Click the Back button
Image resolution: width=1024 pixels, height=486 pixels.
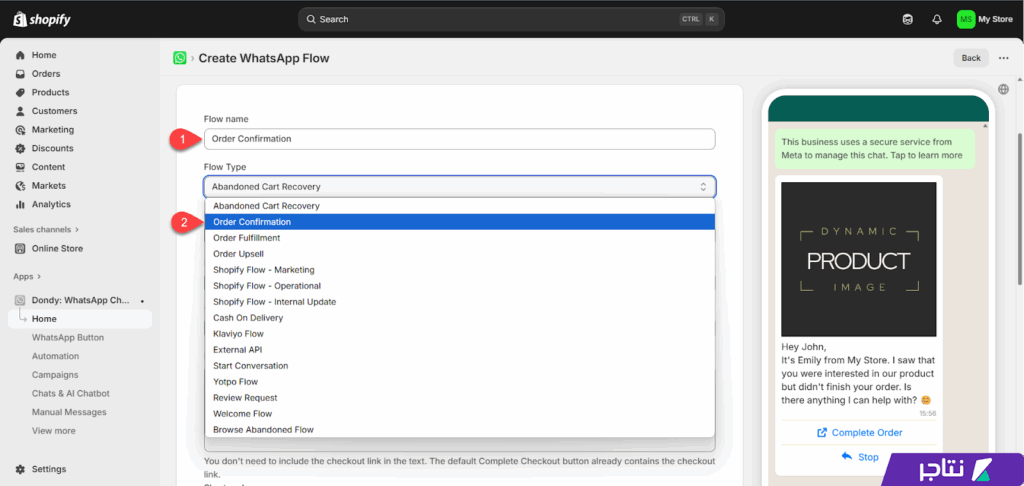[970, 58]
